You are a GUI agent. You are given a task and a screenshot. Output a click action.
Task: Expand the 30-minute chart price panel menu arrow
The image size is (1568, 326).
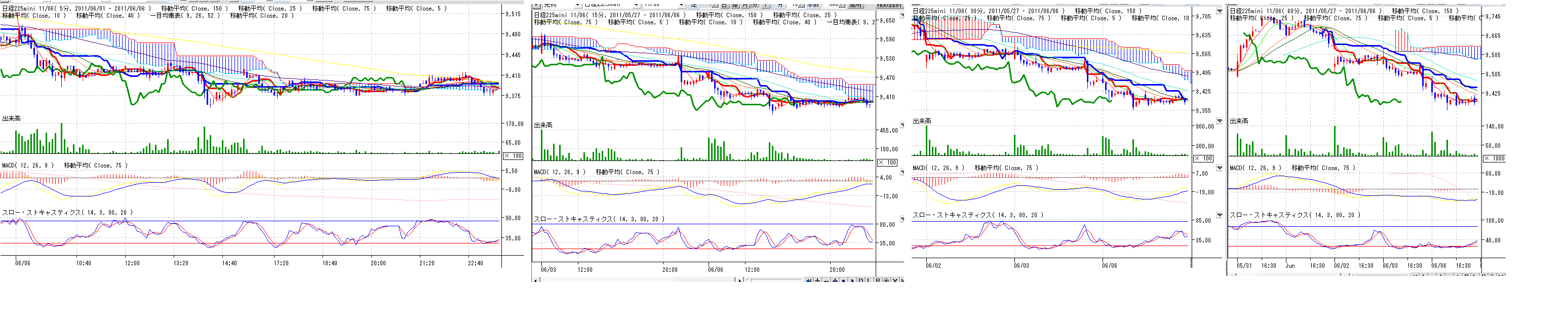[1219, 12]
